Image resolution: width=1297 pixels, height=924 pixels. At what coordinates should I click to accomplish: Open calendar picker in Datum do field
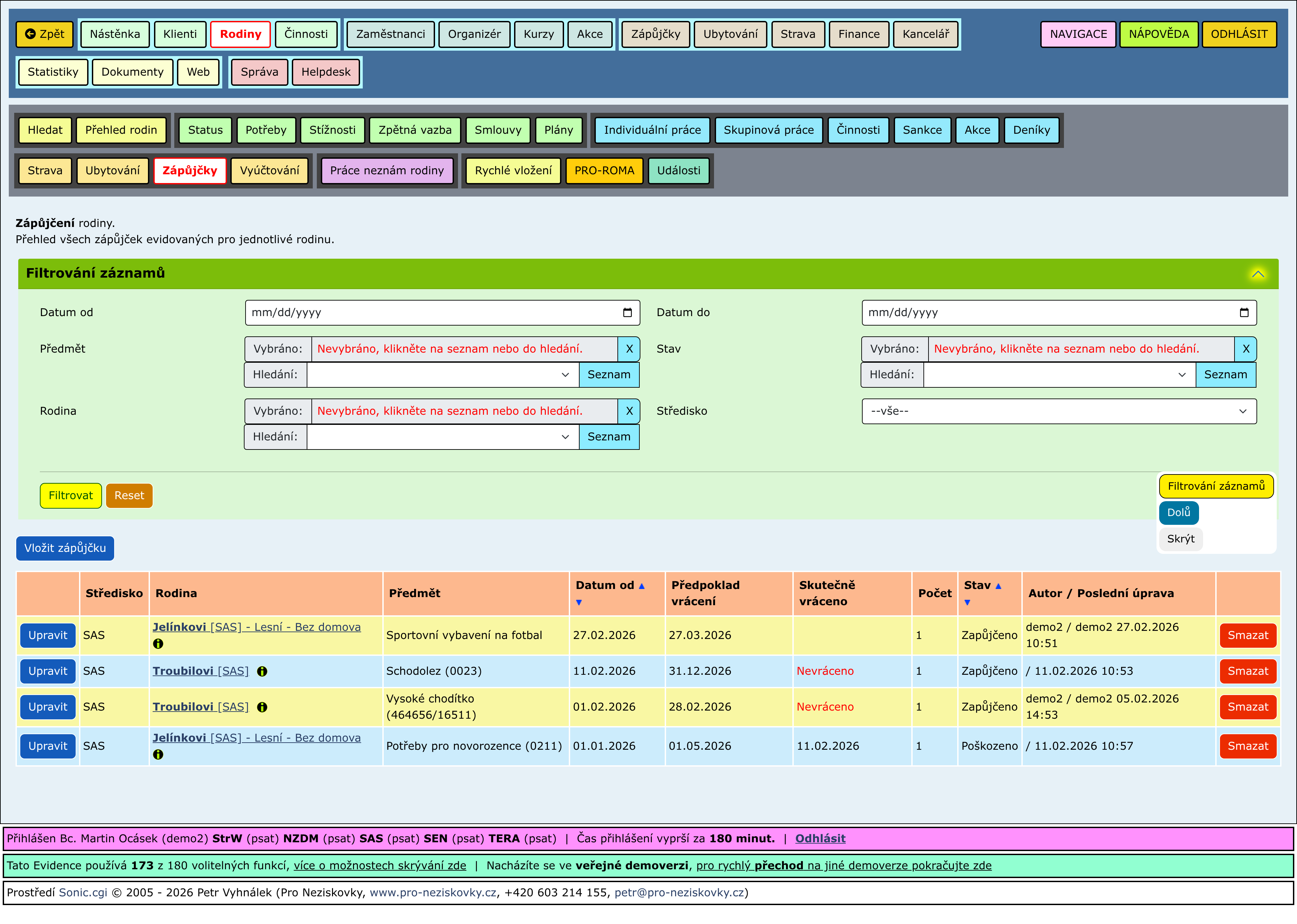tap(1244, 312)
